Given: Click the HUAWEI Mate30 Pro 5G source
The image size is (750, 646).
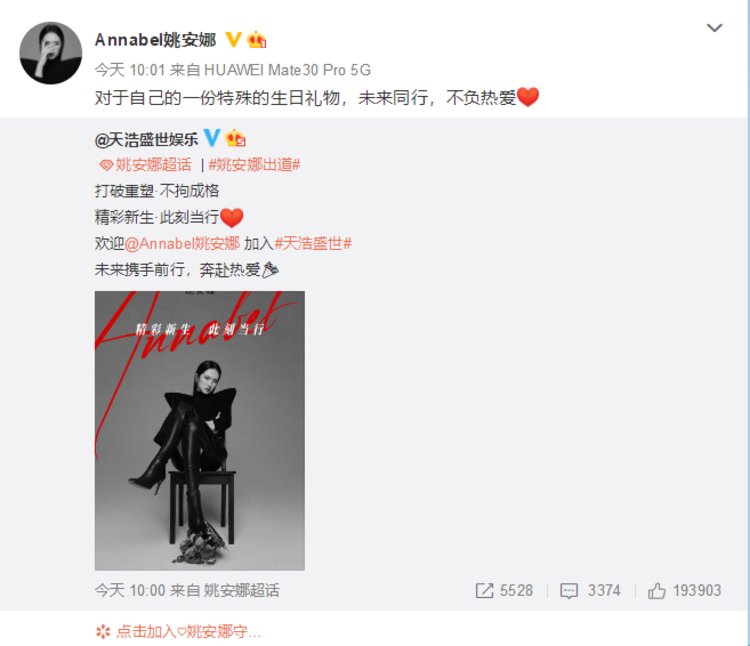Looking at the screenshot, I should point(287,70).
